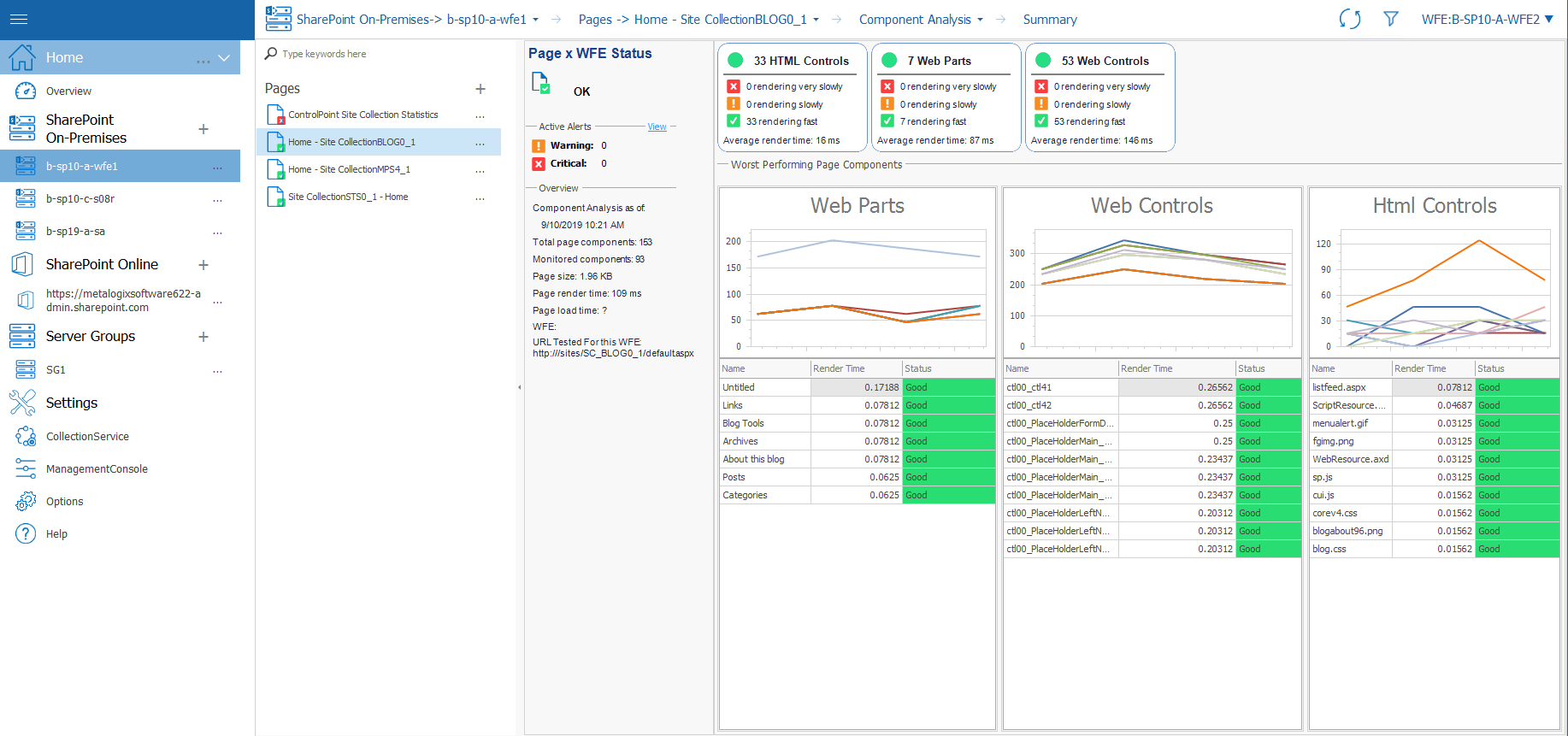Expand the b-sp10-a-wfe1 breadcrumb dropdown arrow
This screenshot has width=1568, height=736.
pos(536,20)
